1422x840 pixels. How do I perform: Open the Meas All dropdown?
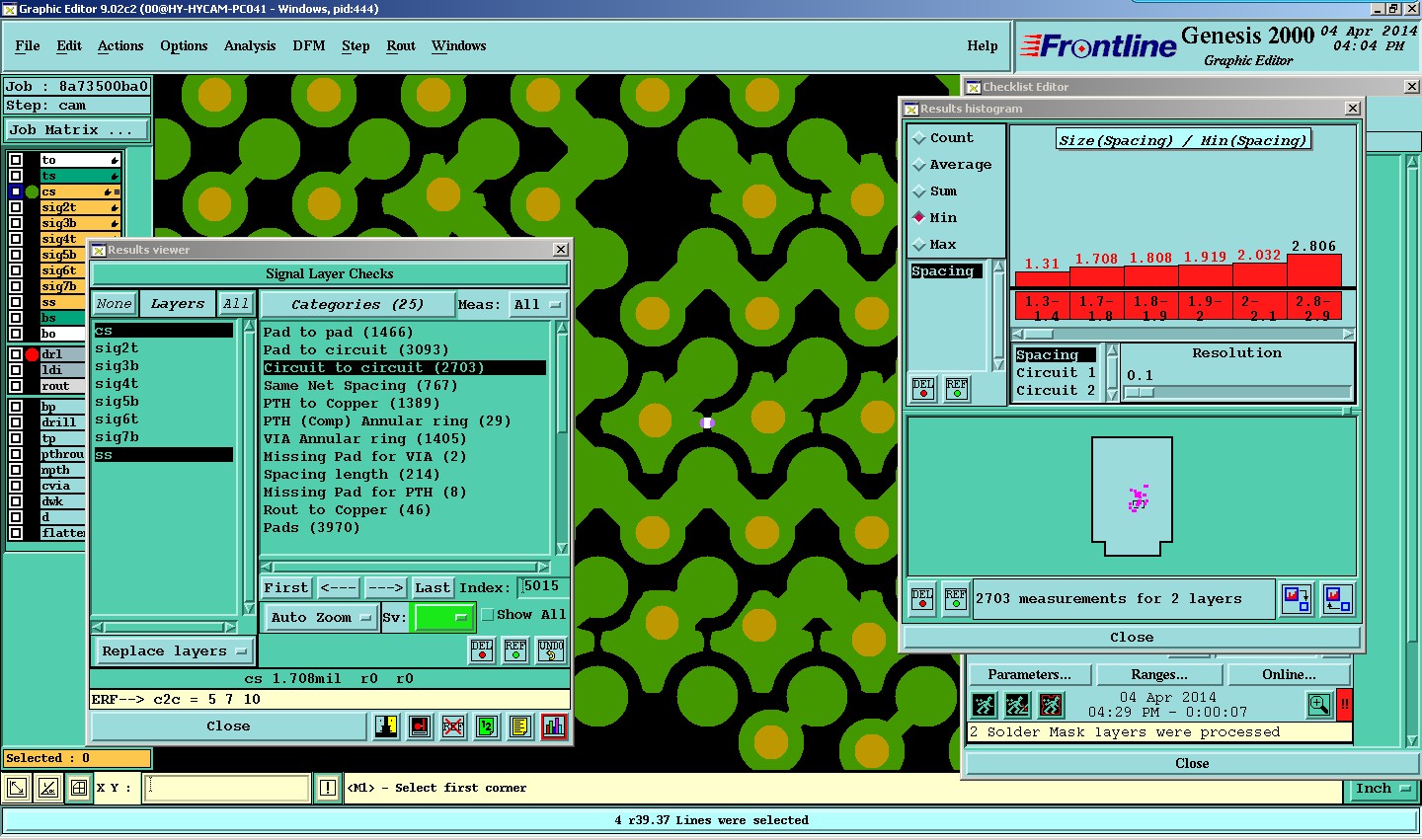tap(537, 305)
